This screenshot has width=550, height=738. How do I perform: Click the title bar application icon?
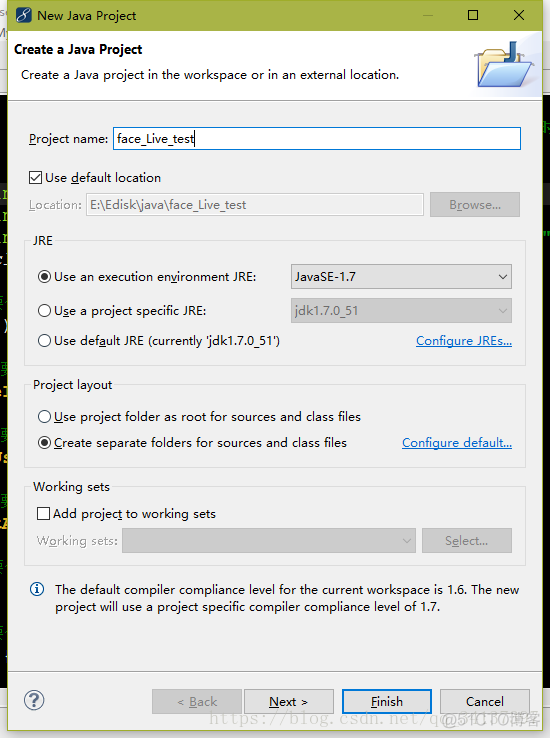[24, 15]
